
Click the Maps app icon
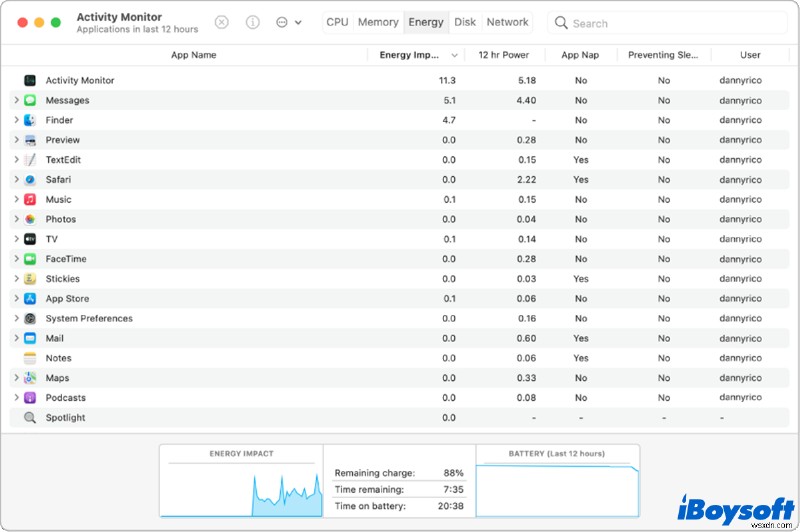pos(30,378)
